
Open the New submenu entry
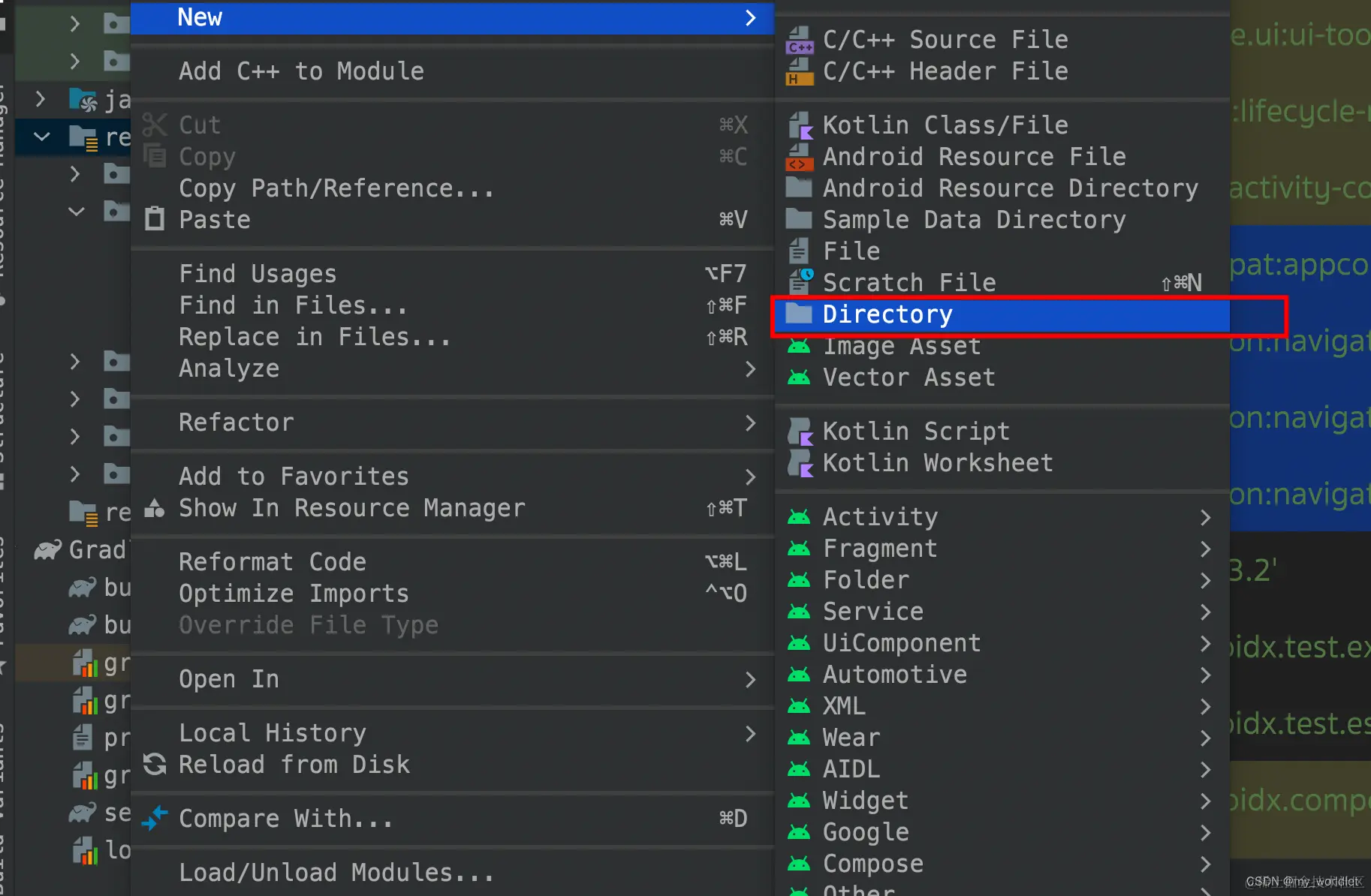pos(452,17)
